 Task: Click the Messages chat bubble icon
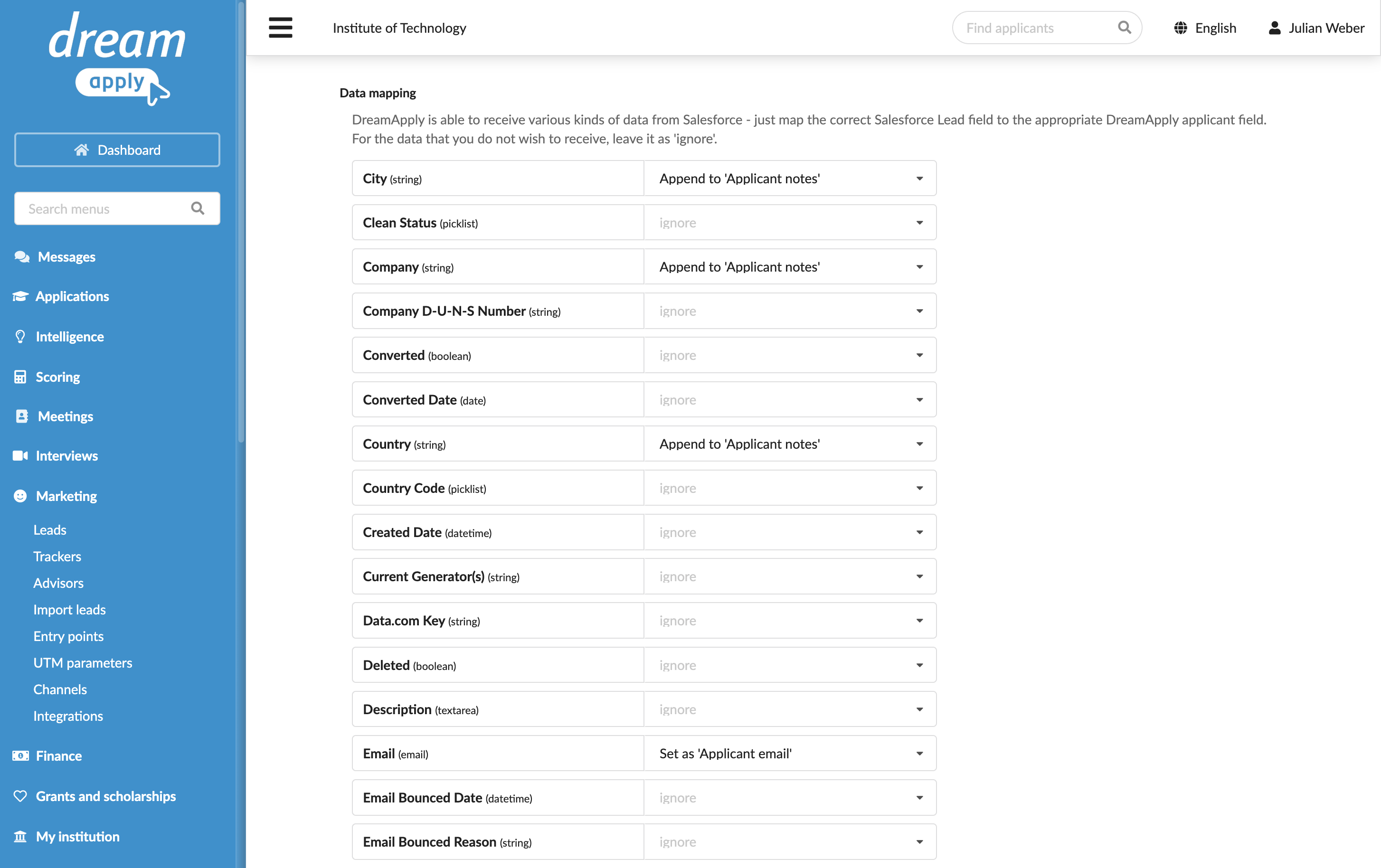(22, 257)
